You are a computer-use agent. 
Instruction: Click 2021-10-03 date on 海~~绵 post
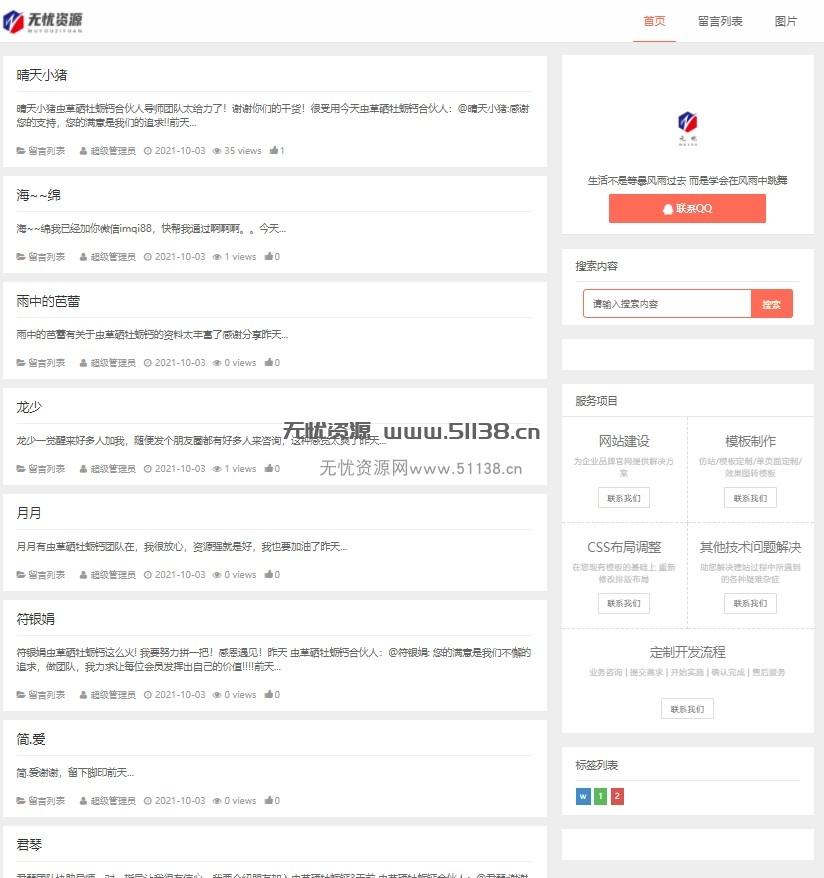point(180,256)
